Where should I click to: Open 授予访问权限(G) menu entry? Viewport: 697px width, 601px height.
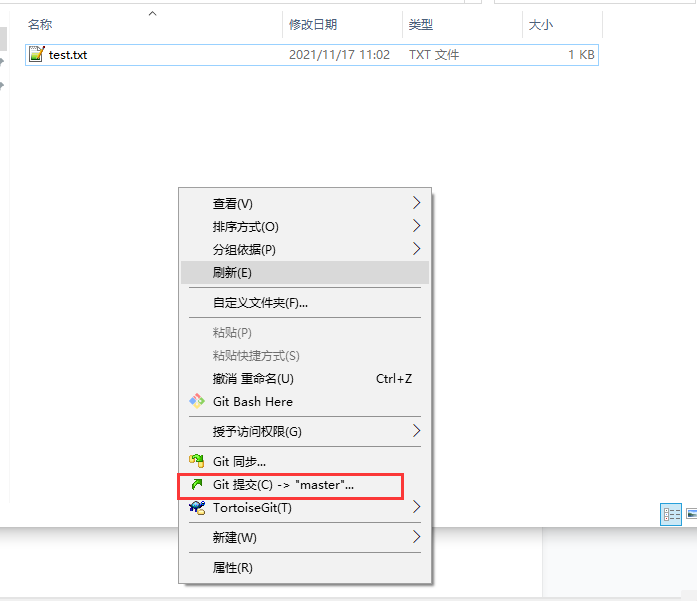click(x=305, y=432)
